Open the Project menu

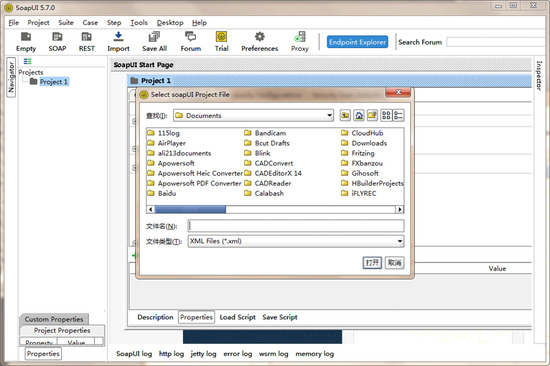pyautogui.click(x=38, y=22)
